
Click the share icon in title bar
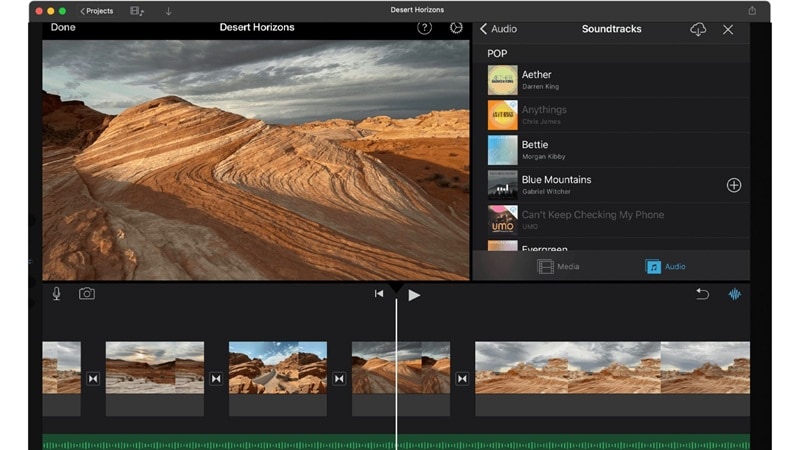(x=752, y=10)
